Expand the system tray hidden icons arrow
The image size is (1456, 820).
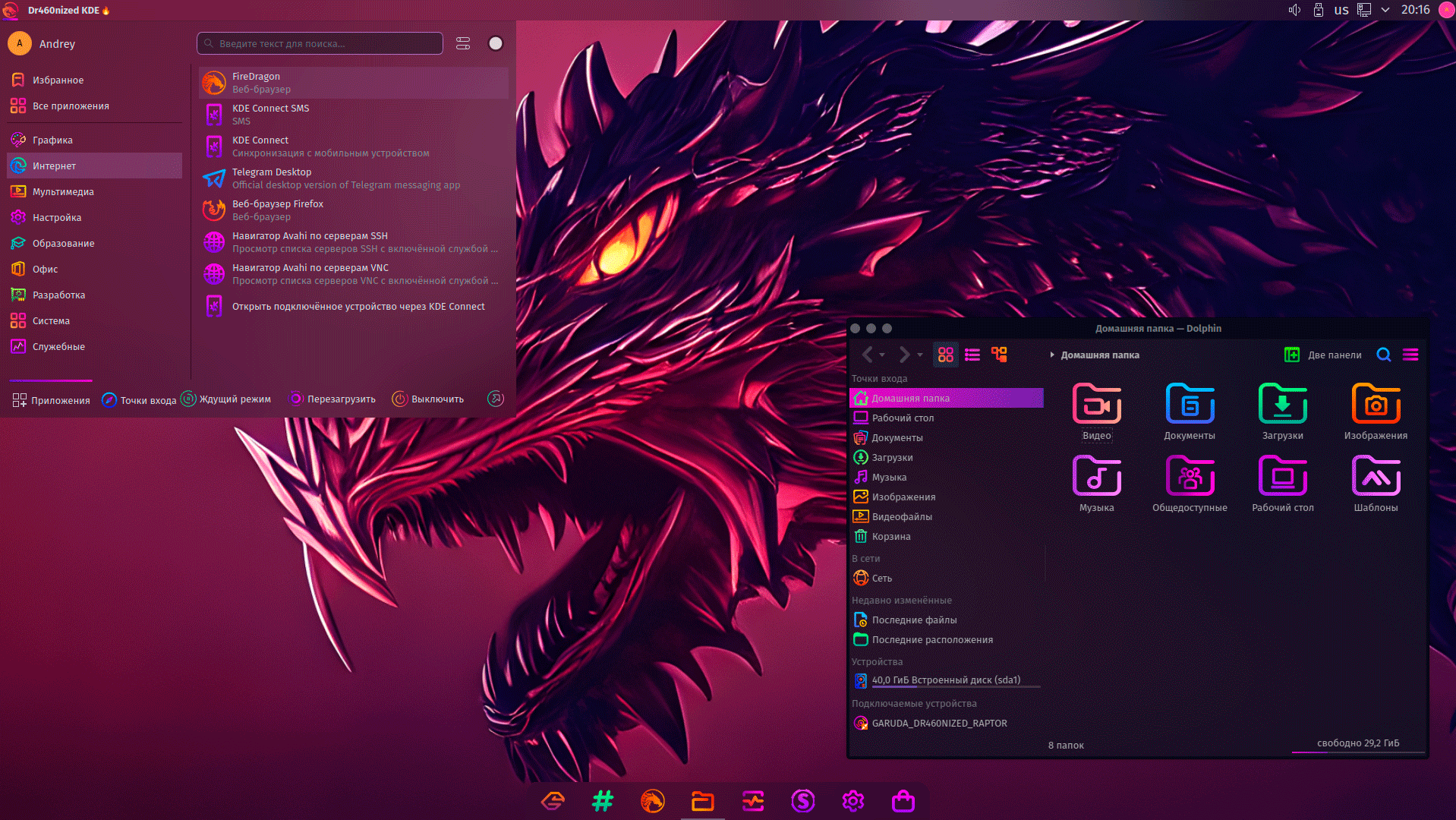tap(1385, 10)
